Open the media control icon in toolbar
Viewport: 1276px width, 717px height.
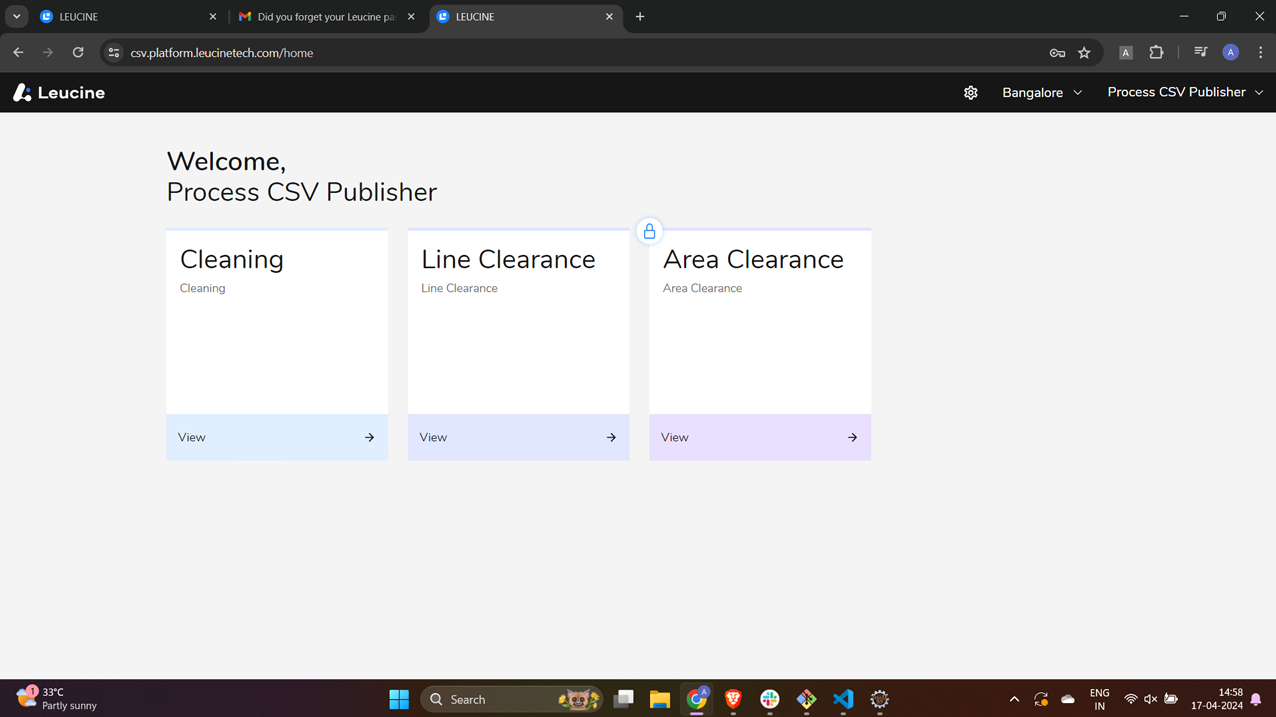(x=1201, y=52)
